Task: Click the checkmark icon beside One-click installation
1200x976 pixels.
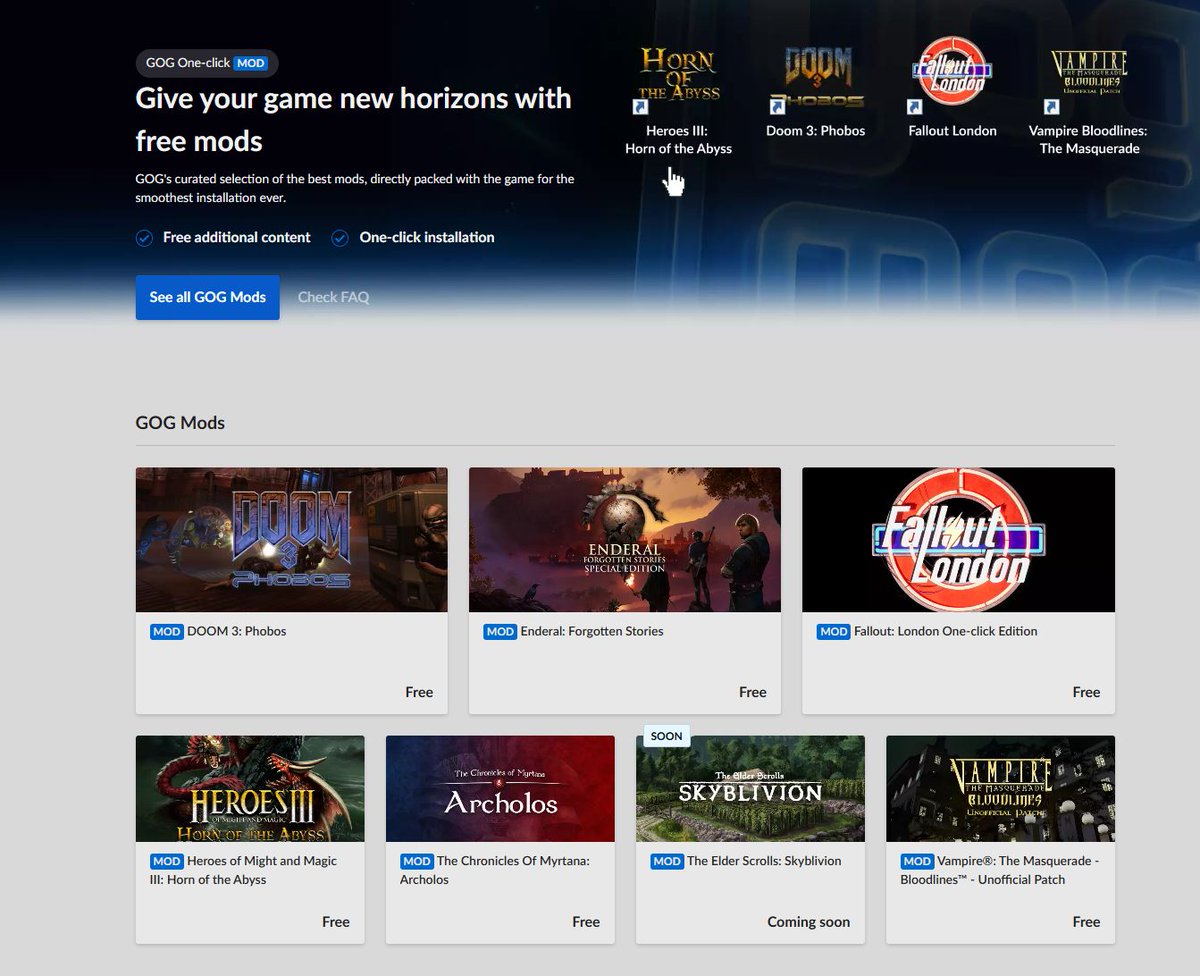Action: [x=340, y=238]
